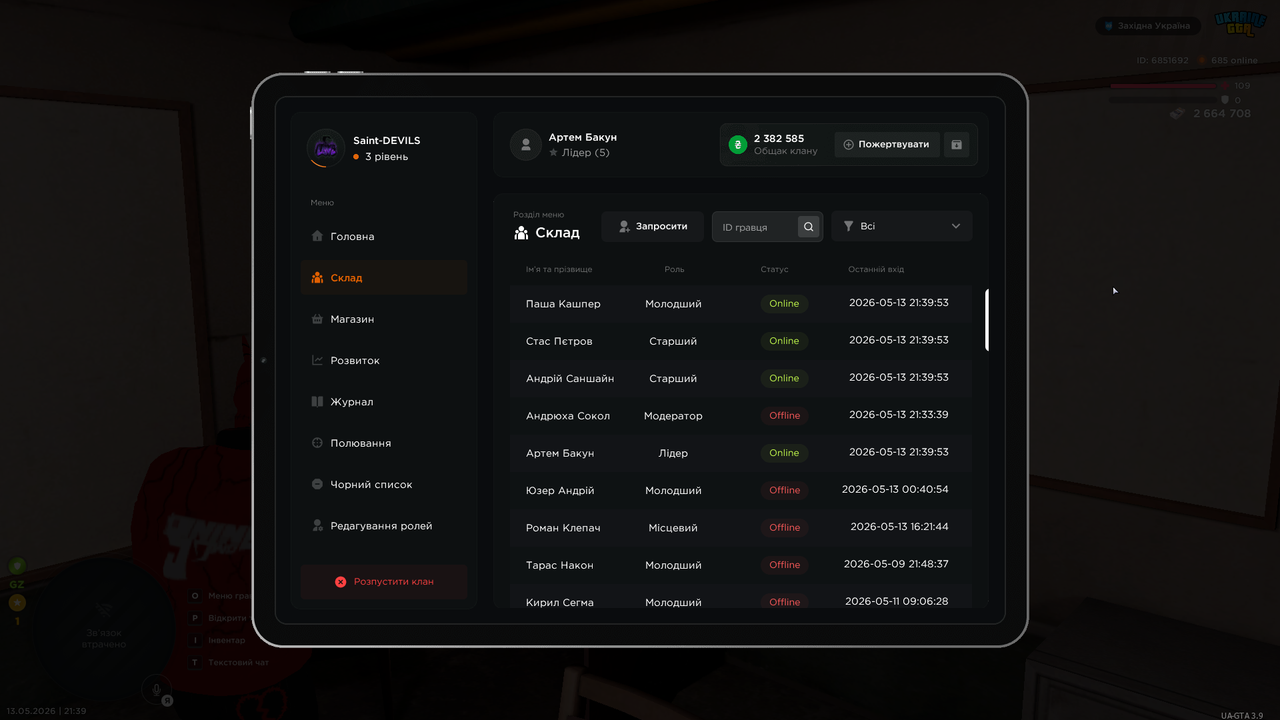Click the user edit icon beside Редагування ролей
Screen dimensions: 1280x720
pyautogui.click(x=317, y=525)
